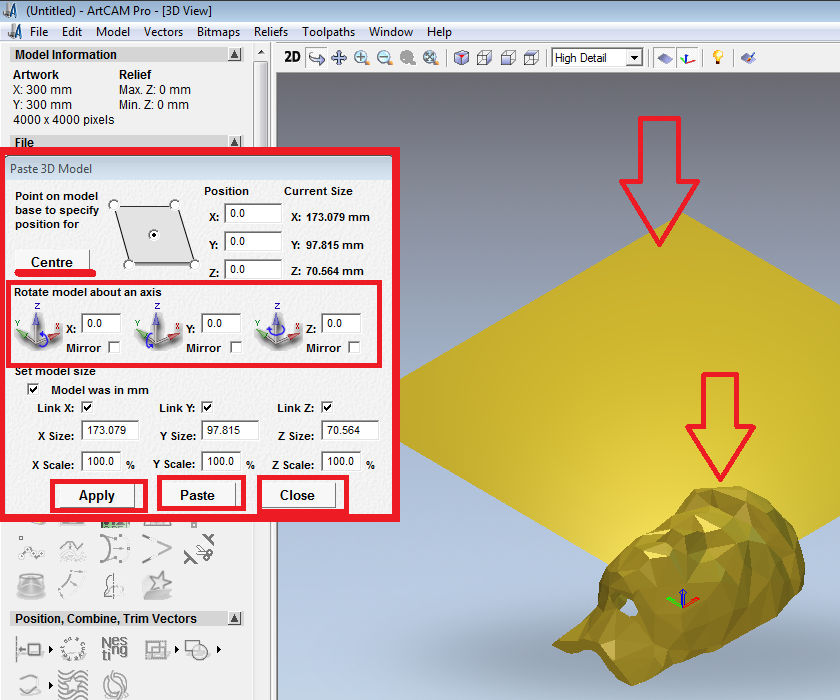
Task: Click the Centre button
Action: pos(52,262)
